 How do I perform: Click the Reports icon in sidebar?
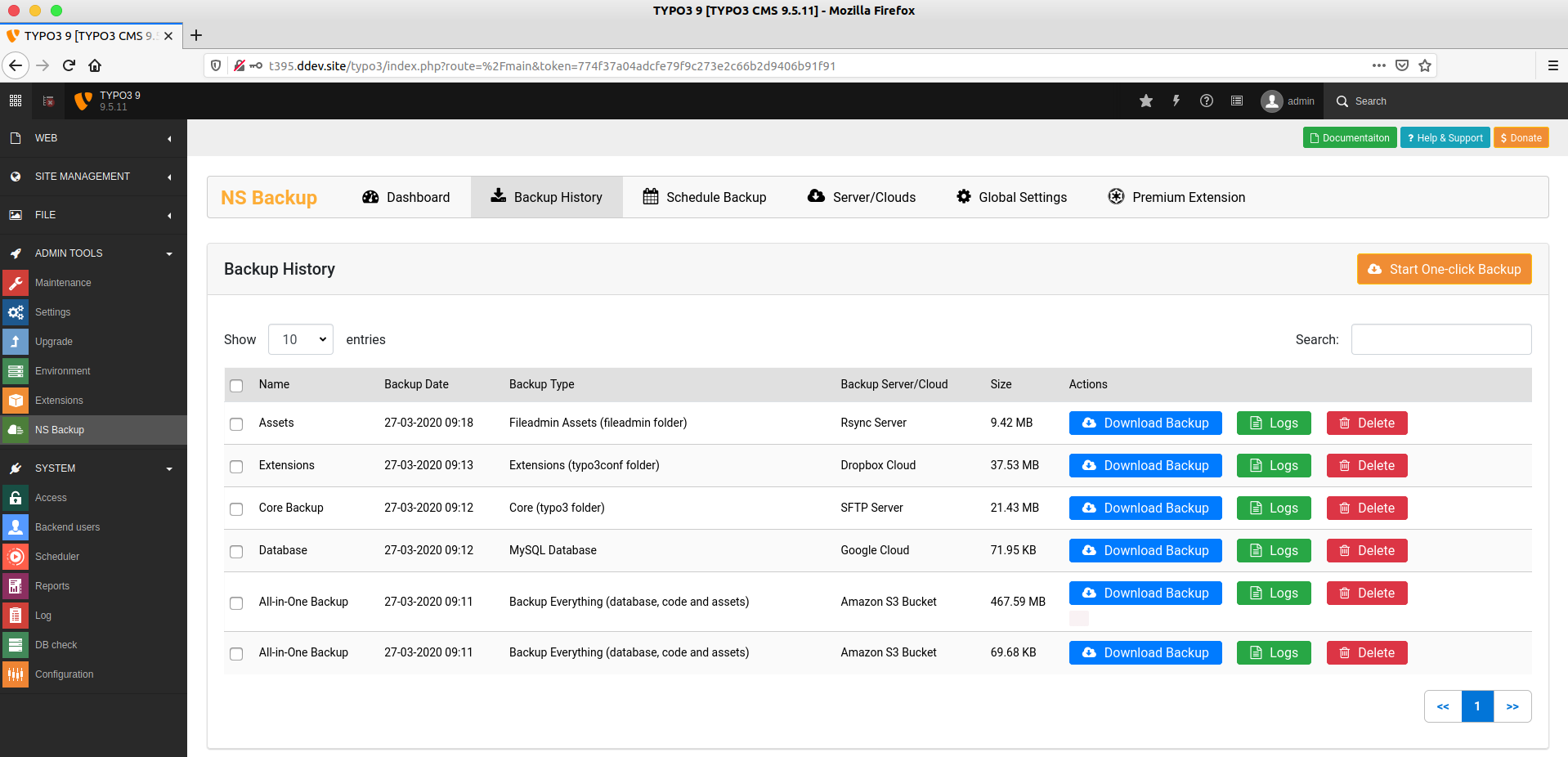pyautogui.click(x=16, y=586)
